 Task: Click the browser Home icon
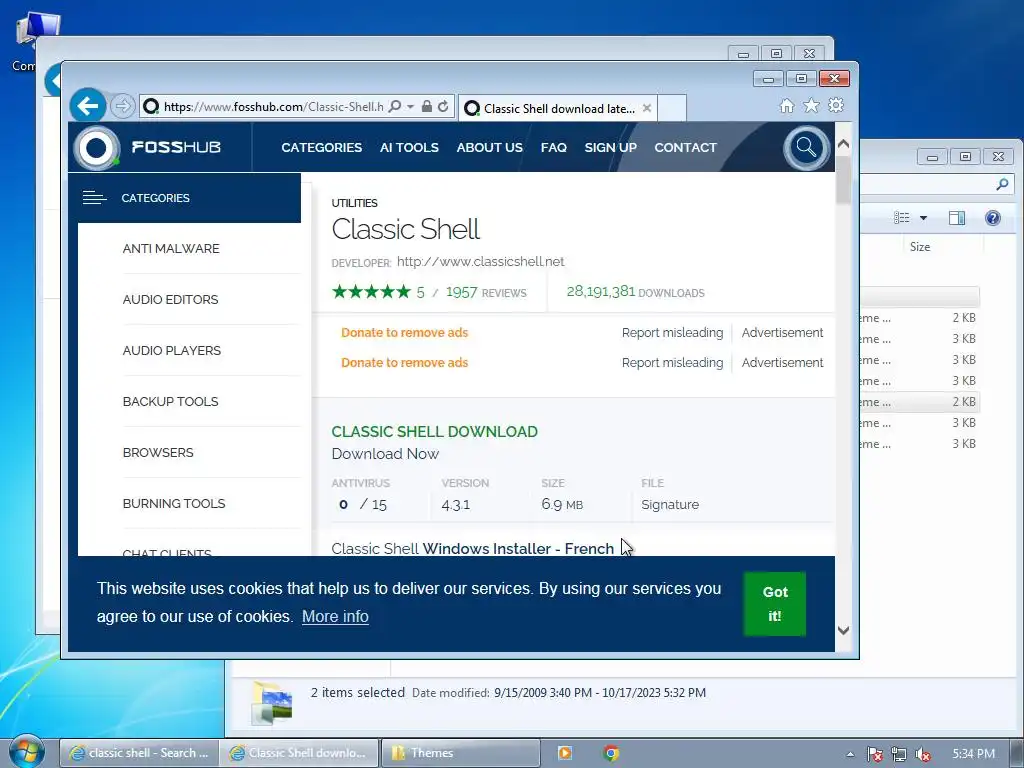pos(787,106)
